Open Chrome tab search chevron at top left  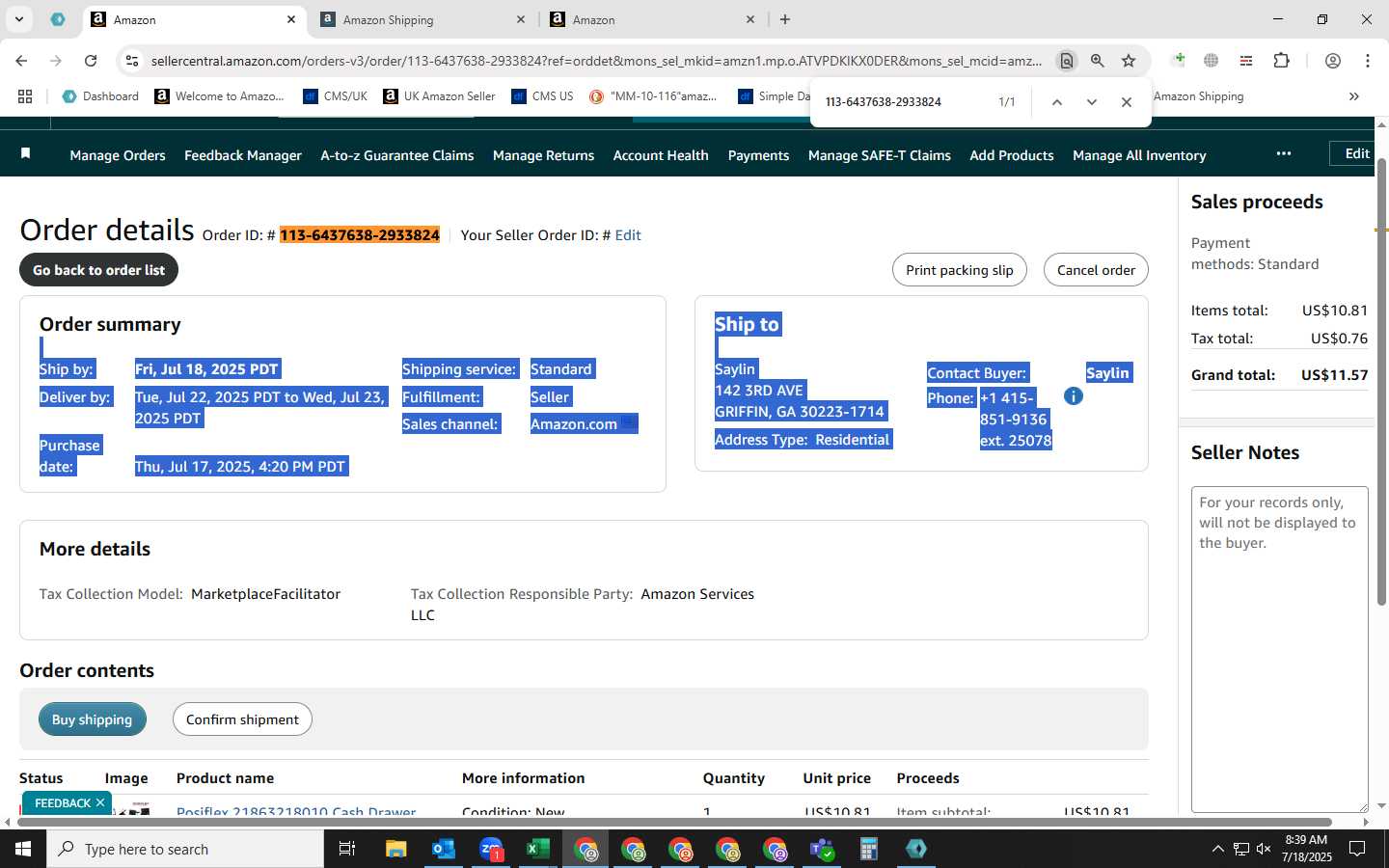[x=18, y=19]
